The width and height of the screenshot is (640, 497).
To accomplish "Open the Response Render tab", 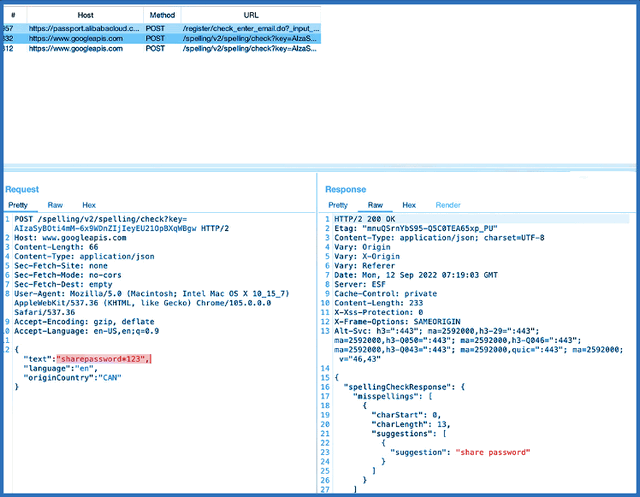I will 448,205.
